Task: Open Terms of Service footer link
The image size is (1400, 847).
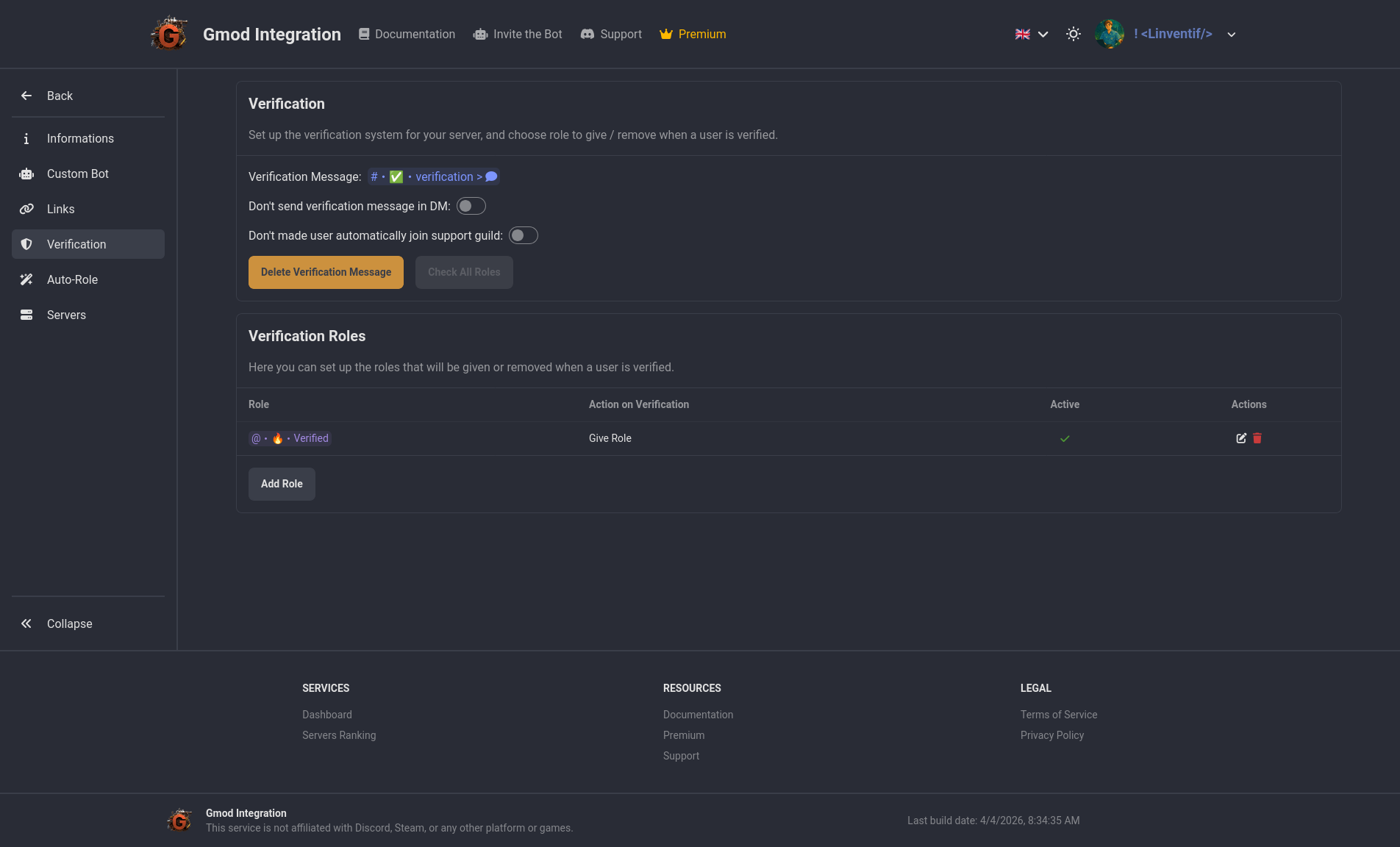Action: [1058, 715]
